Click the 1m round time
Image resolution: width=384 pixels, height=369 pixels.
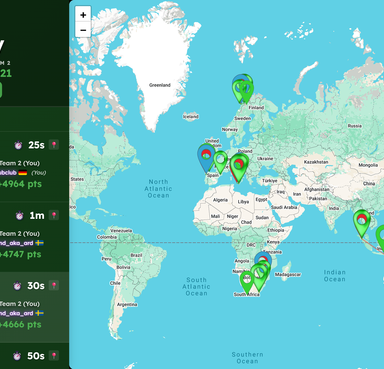37,215
